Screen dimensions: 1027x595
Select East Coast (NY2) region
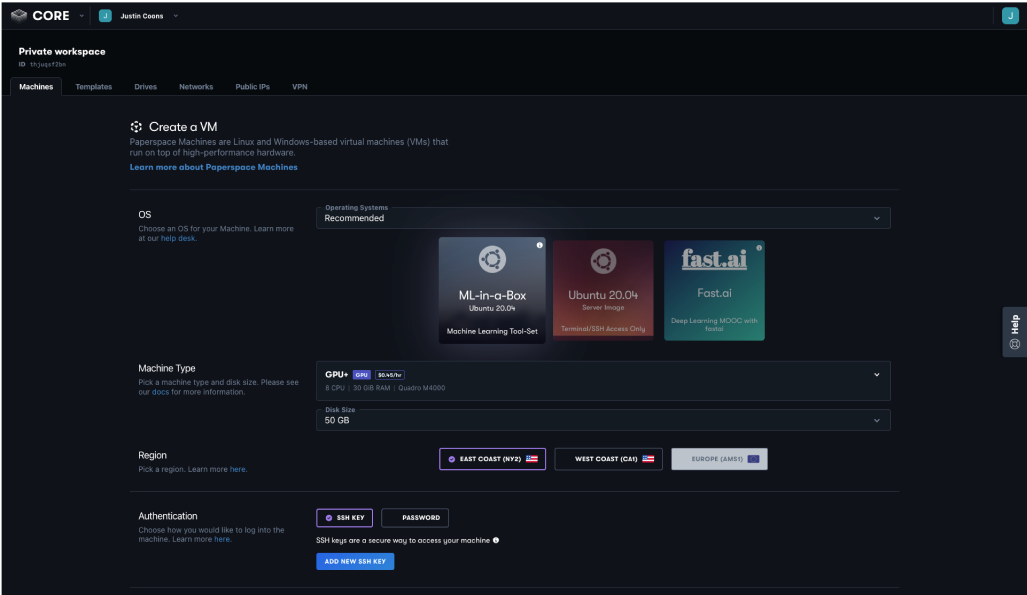pyautogui.click(x=493, y=459)
